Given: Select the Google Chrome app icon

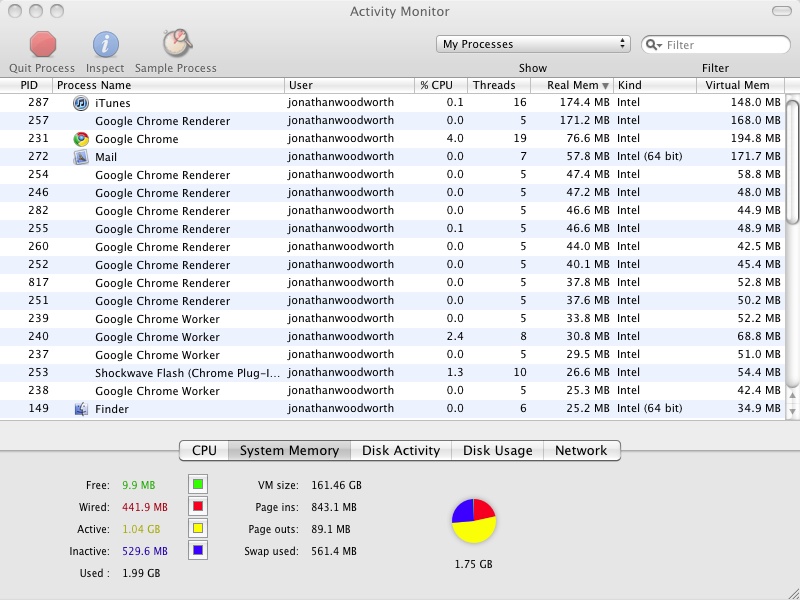Looking at the screenshot, I should coord(81,139).
